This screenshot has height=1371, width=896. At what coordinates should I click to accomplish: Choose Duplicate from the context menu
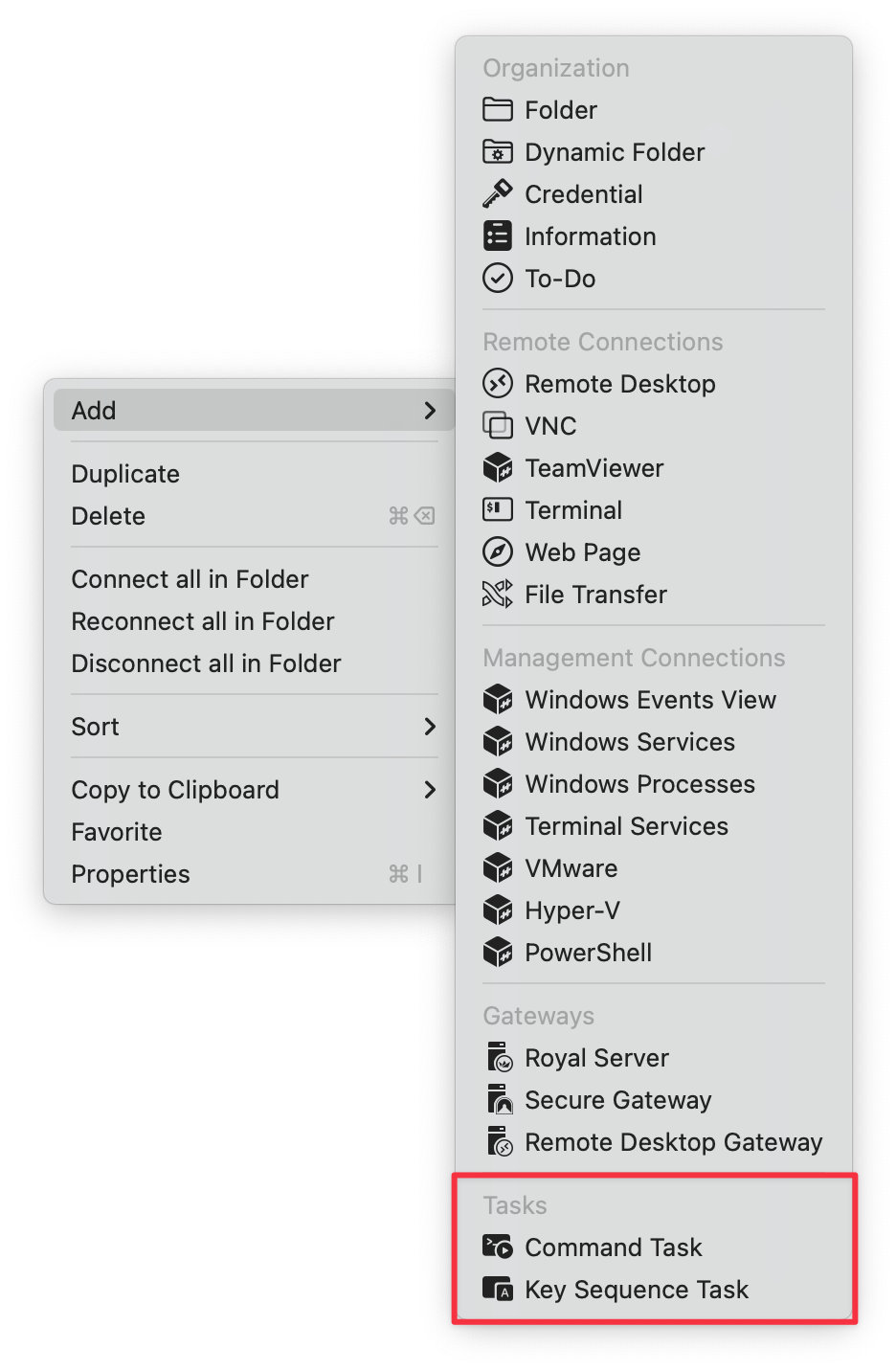pos(254,474)
